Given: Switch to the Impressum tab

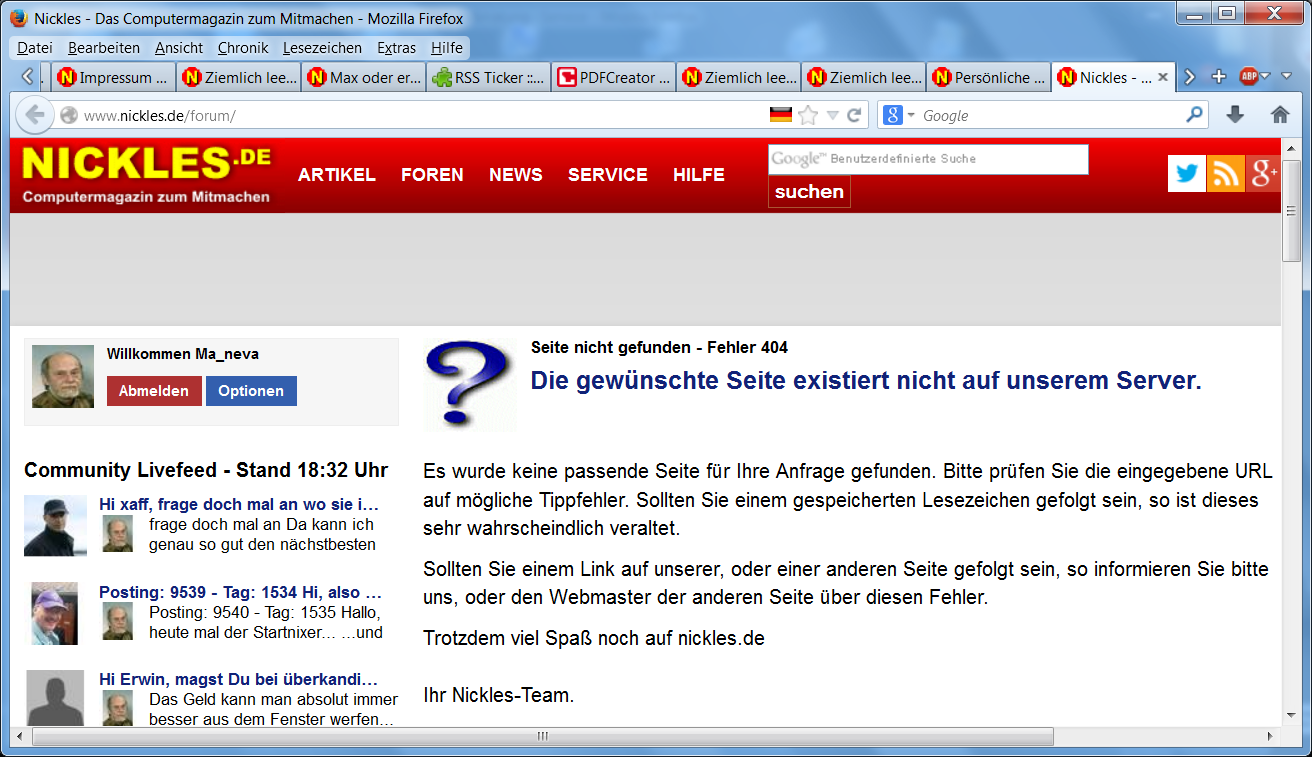Looking at the screenshot, I should [112, 77].
